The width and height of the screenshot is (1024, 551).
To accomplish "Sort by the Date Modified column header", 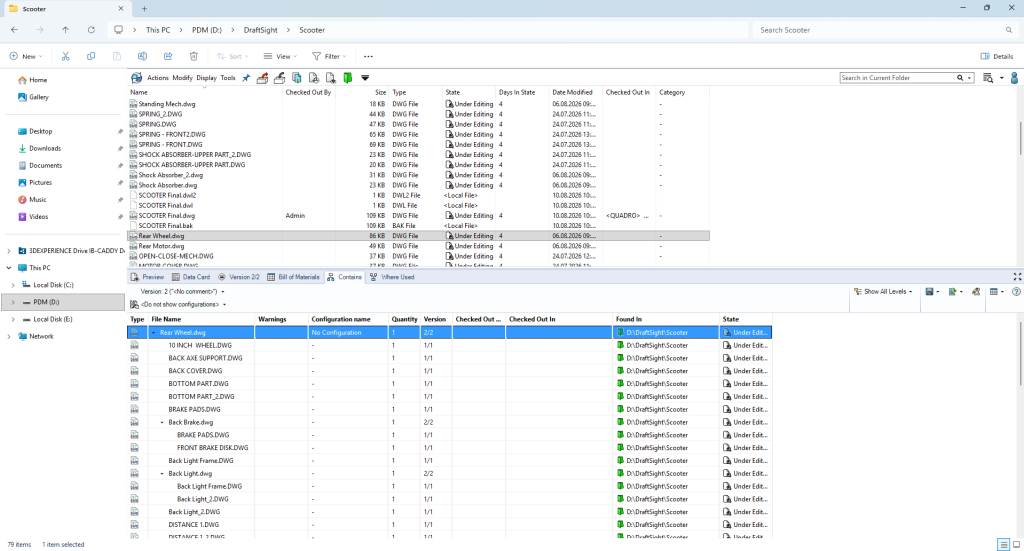I will tap(575, 93).
